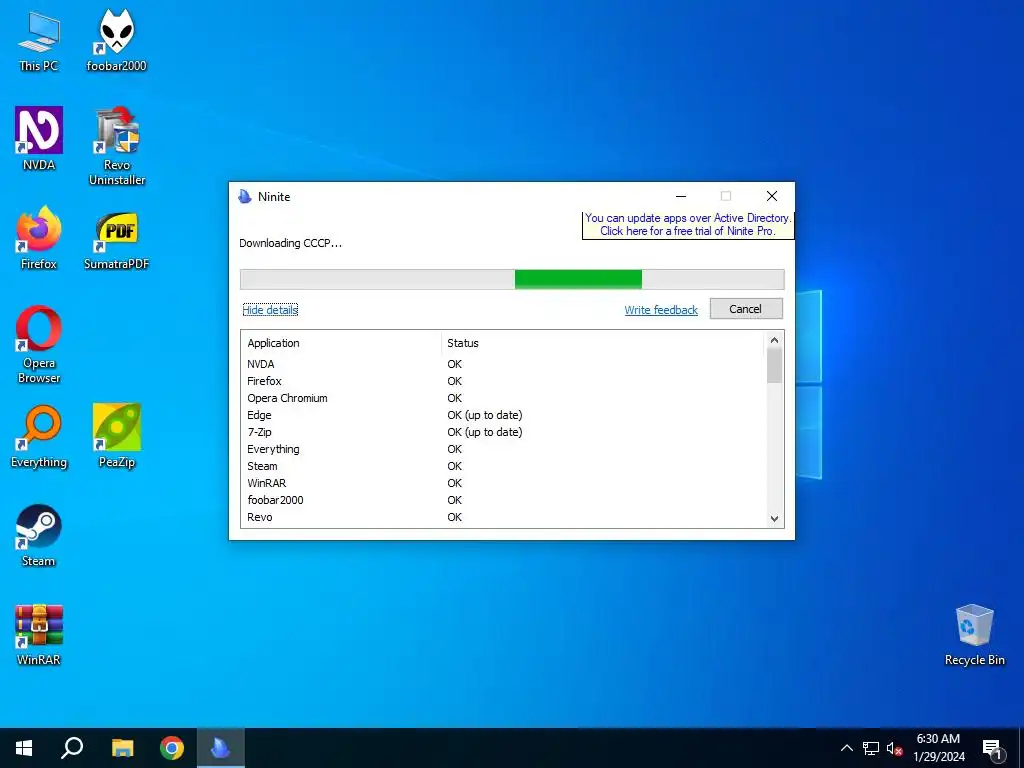Image resolution: width=1024 pixels, height=768 pixels.
Task: Open File Explorer from the taskbar
Action: click(122, 748)
